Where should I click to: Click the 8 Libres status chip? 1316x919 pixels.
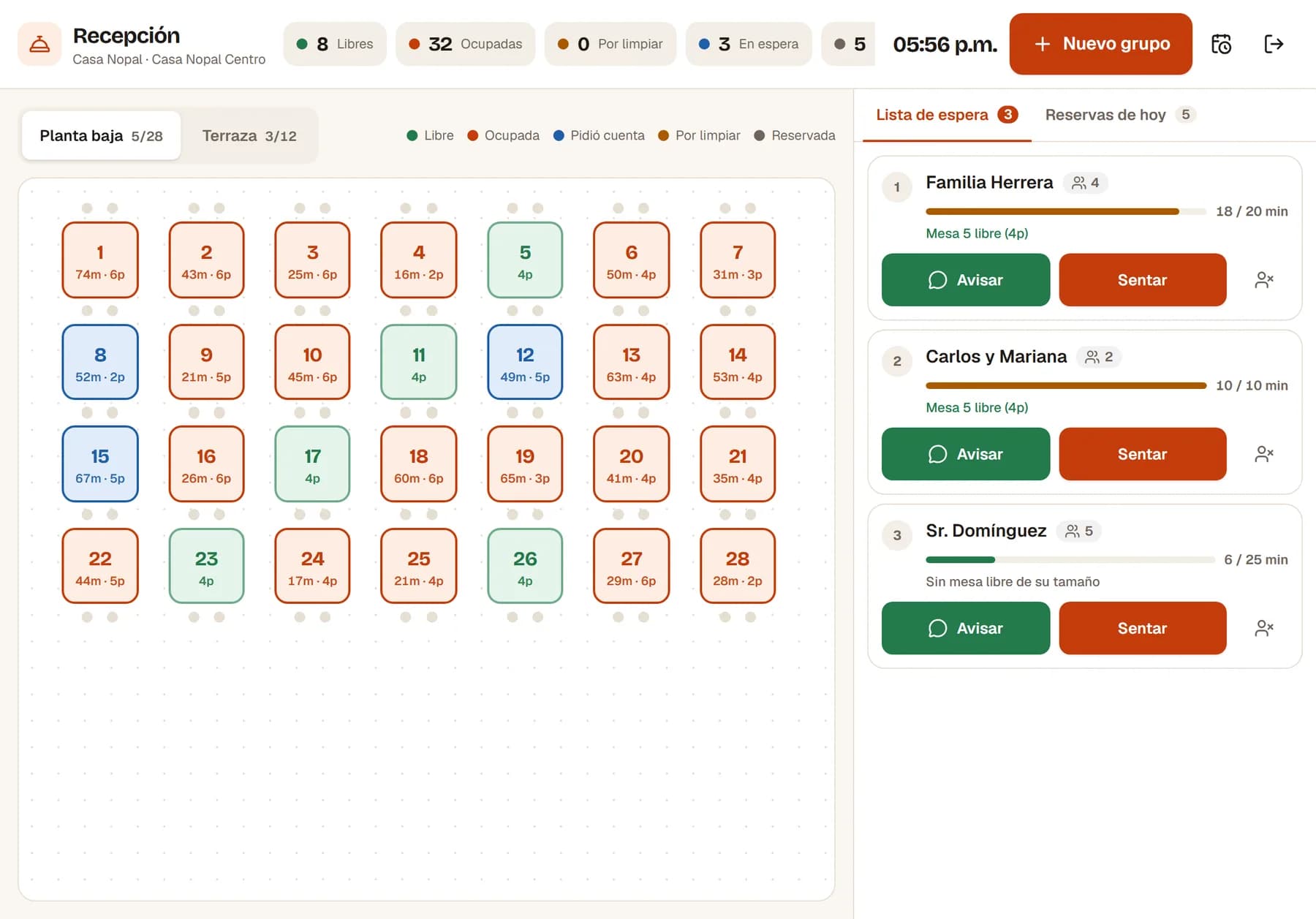[x=335, y=44]
